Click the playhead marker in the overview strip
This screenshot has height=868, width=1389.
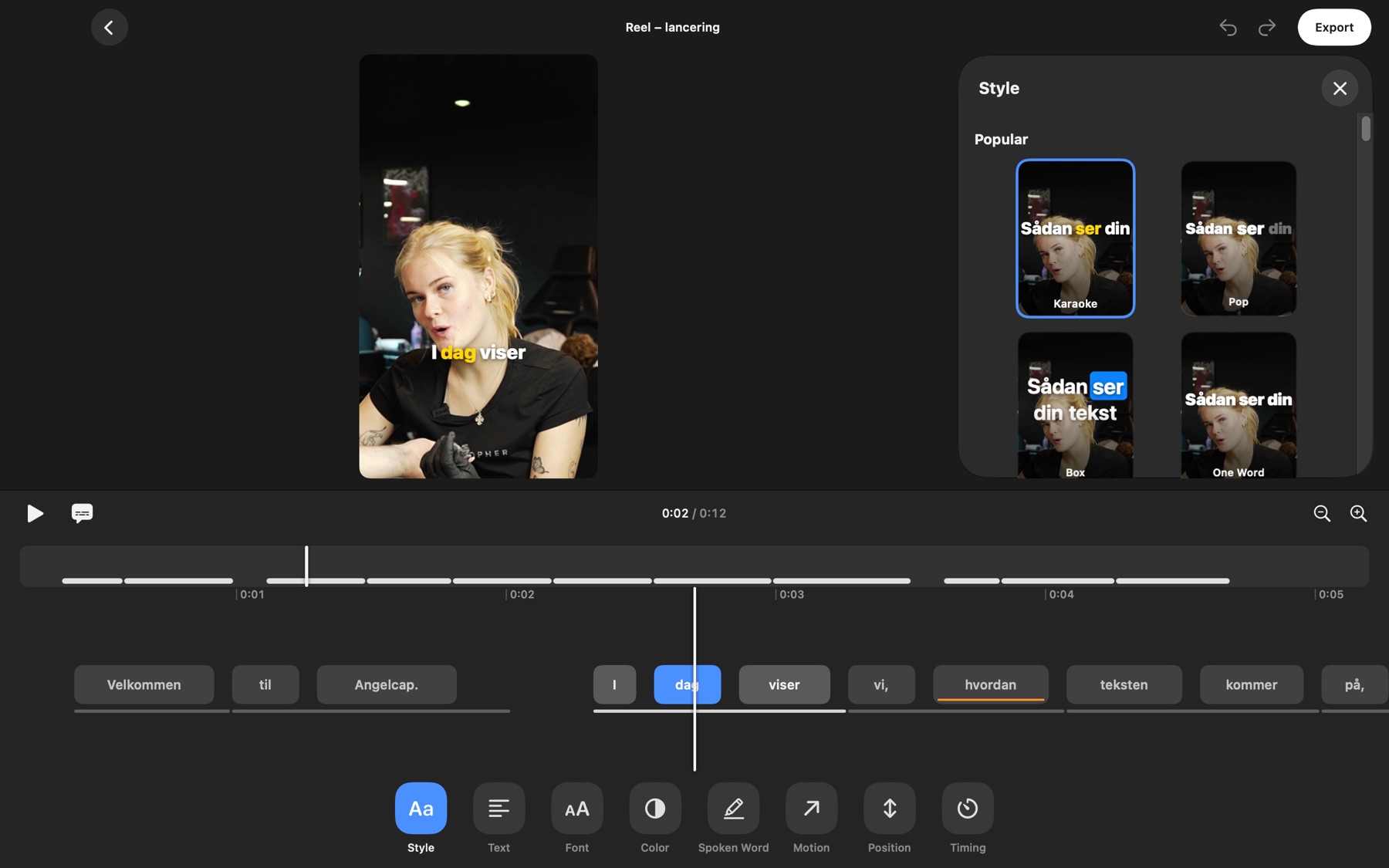pos(306,566)
